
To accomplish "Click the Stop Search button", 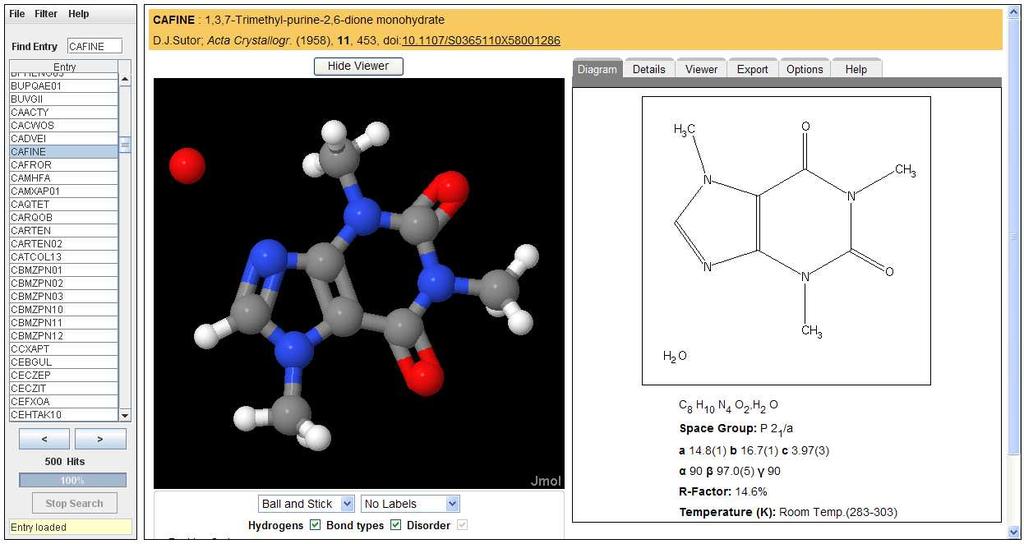I will tap(74, 504).
